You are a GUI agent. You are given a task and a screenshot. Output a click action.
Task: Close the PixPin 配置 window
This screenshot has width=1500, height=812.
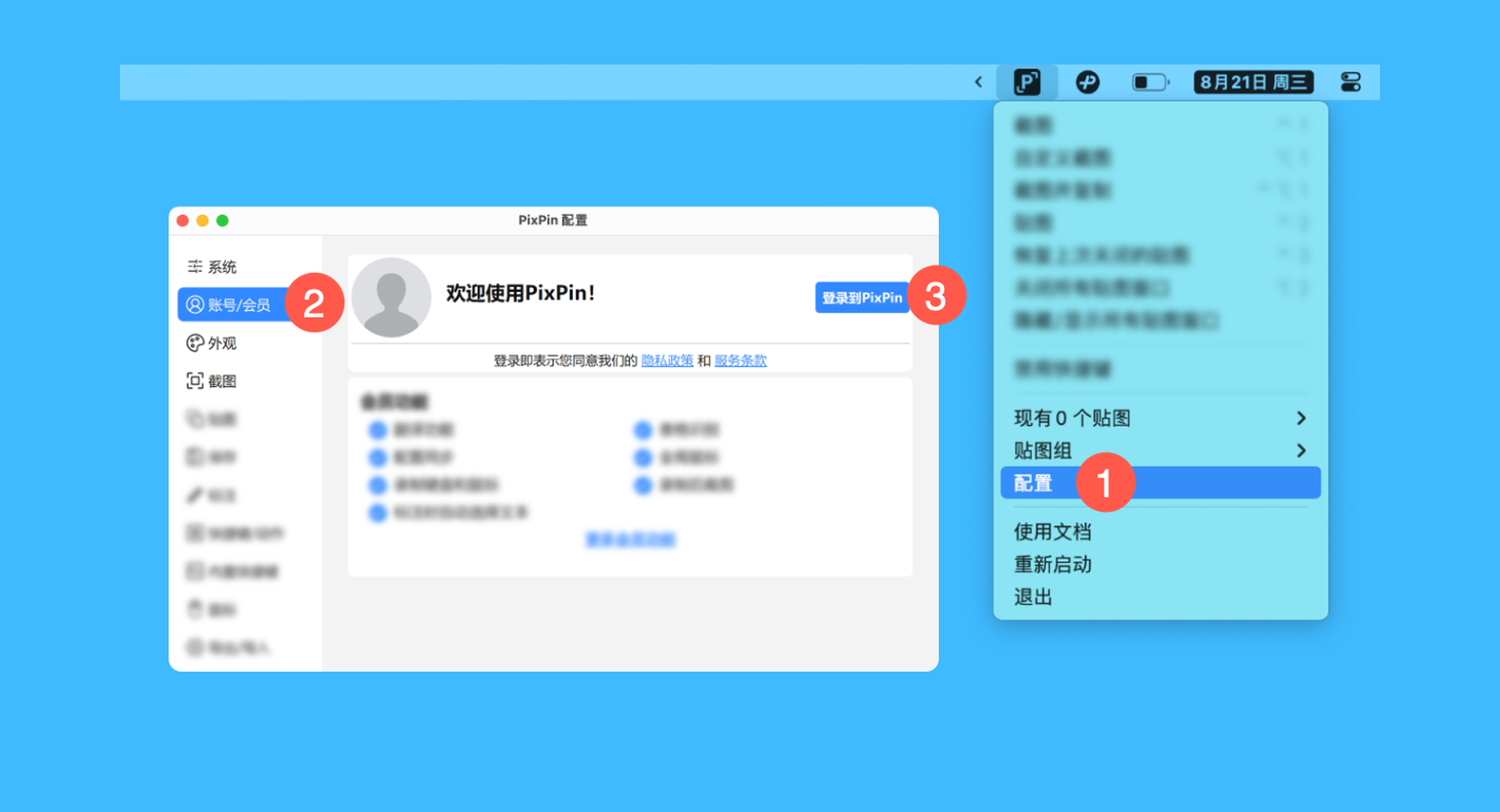182,220
